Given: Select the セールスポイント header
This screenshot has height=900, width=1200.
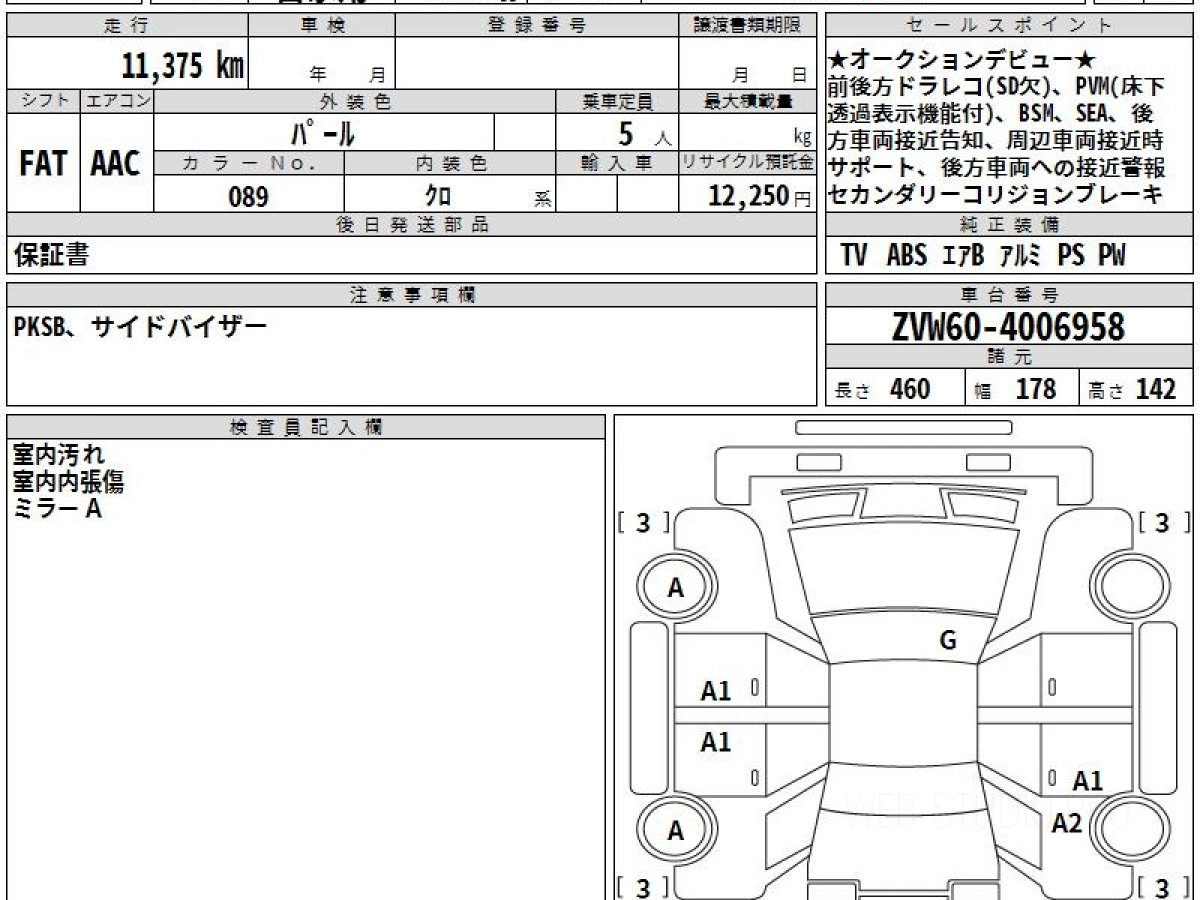Looking at the screenshot, I should coord(1010,26).
